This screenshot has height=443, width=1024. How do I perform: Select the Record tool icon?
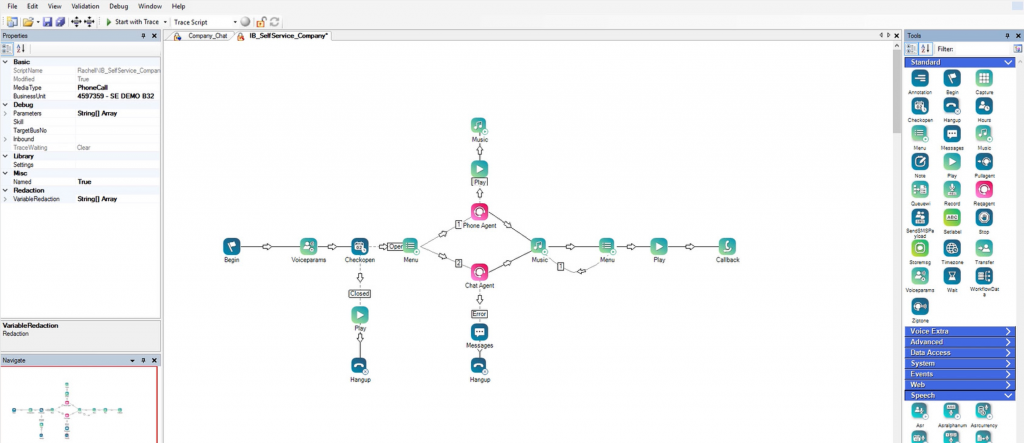[x=952, y=189]
